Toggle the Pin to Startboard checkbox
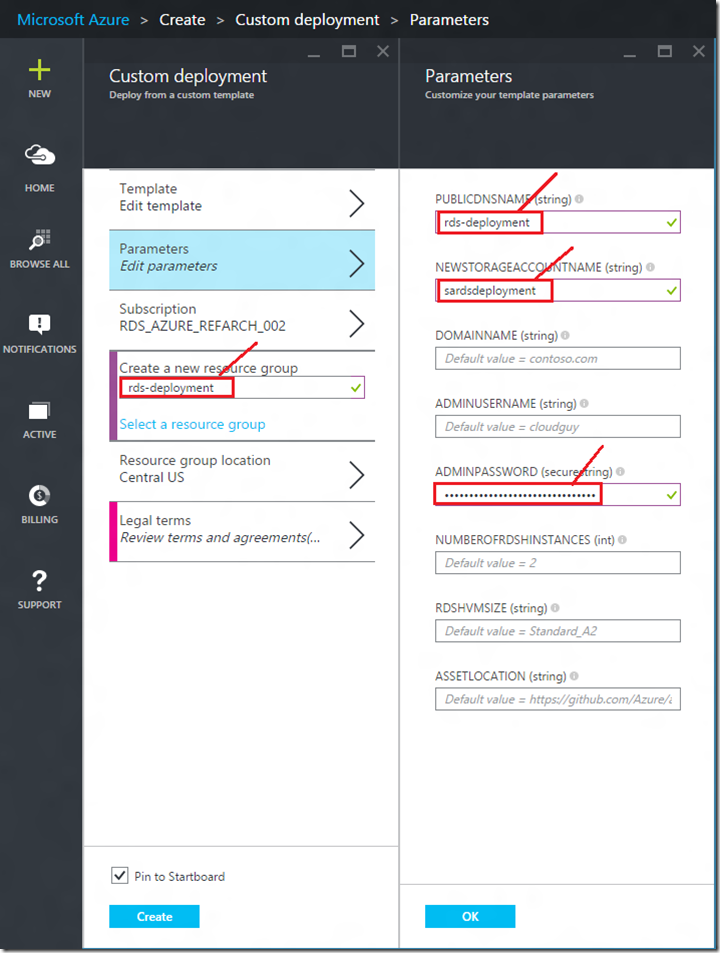Viewport: 720px width, 953px height. pos(120,876)
